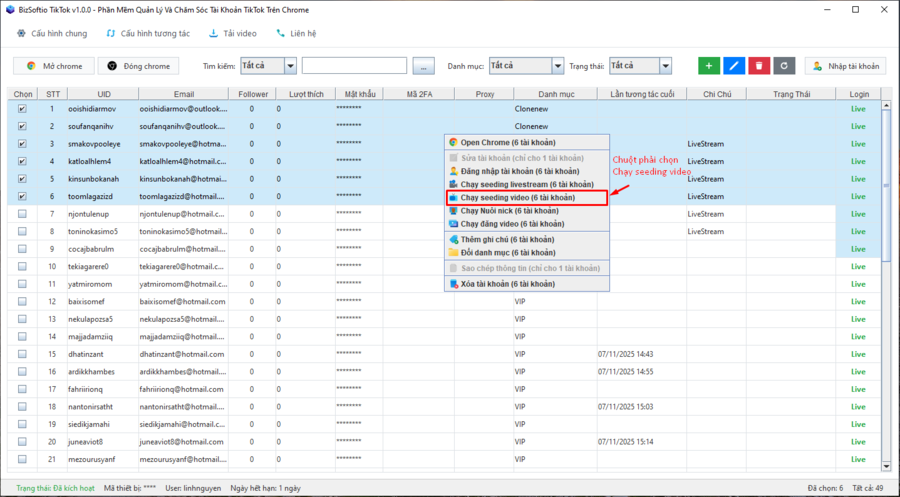Expand the Danh mục category dropdown
Screen dimensions: 900x497
[557, 66]
